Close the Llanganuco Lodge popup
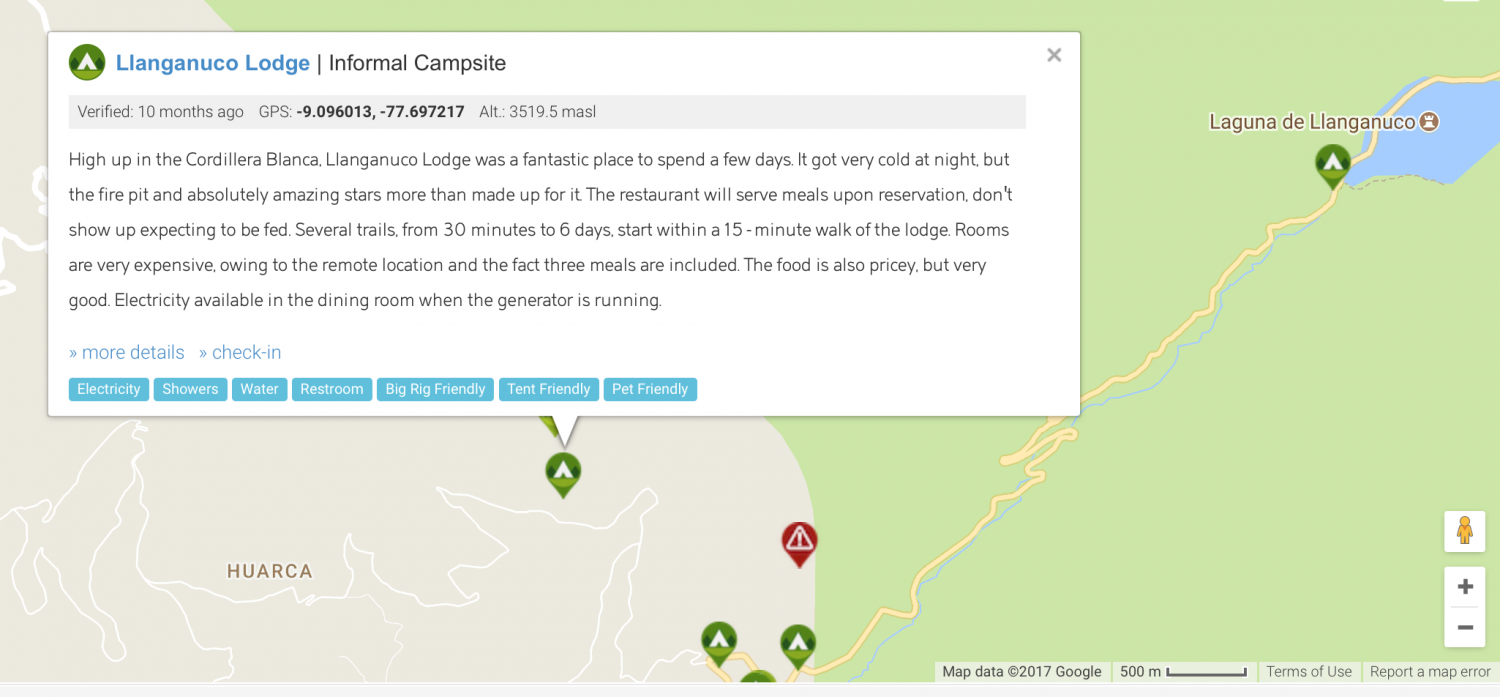The width and height of the screenshot is (1500, 697). 1054,56
